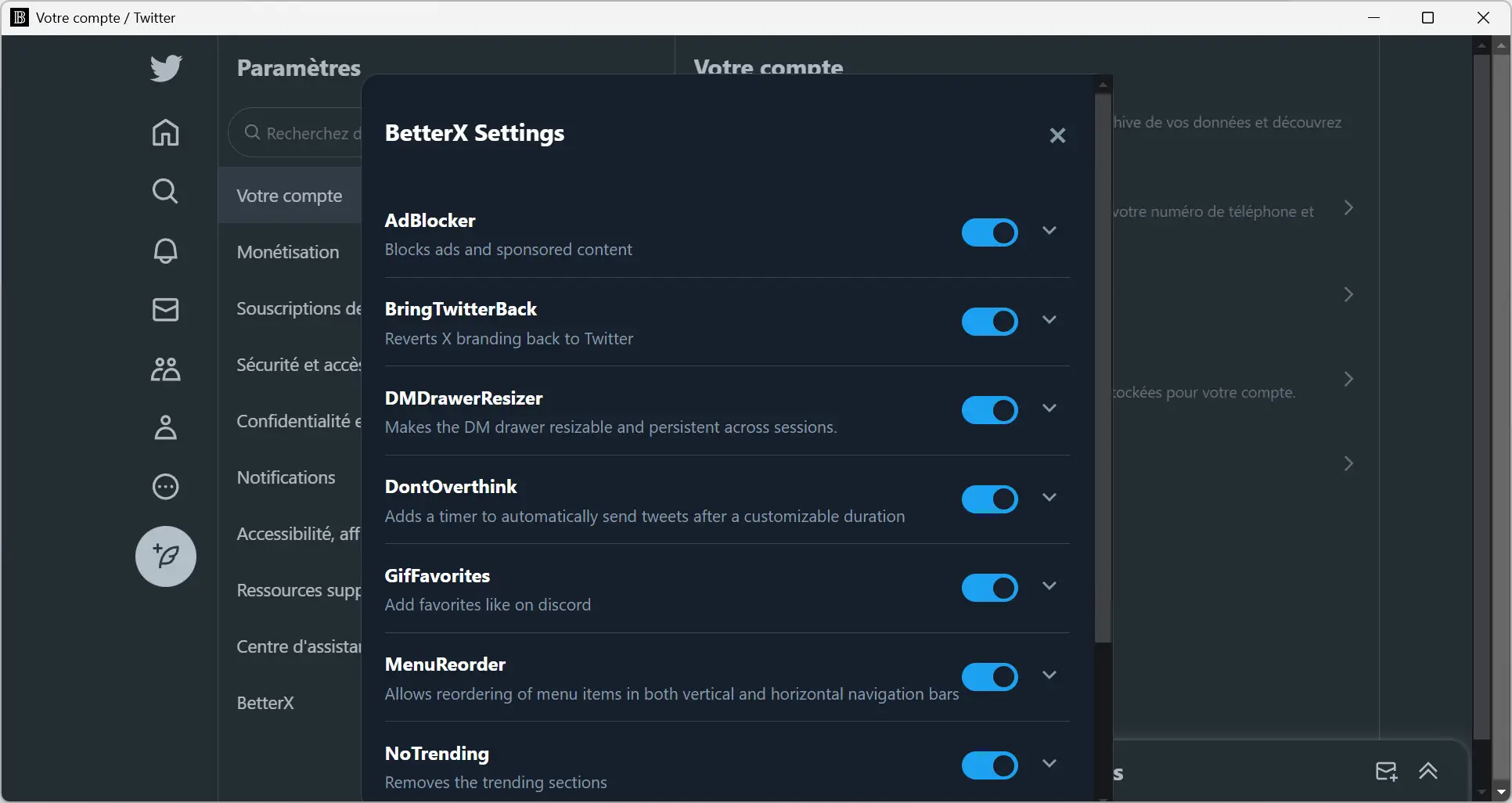Open the Notifications bell icon

coord(165,250)
